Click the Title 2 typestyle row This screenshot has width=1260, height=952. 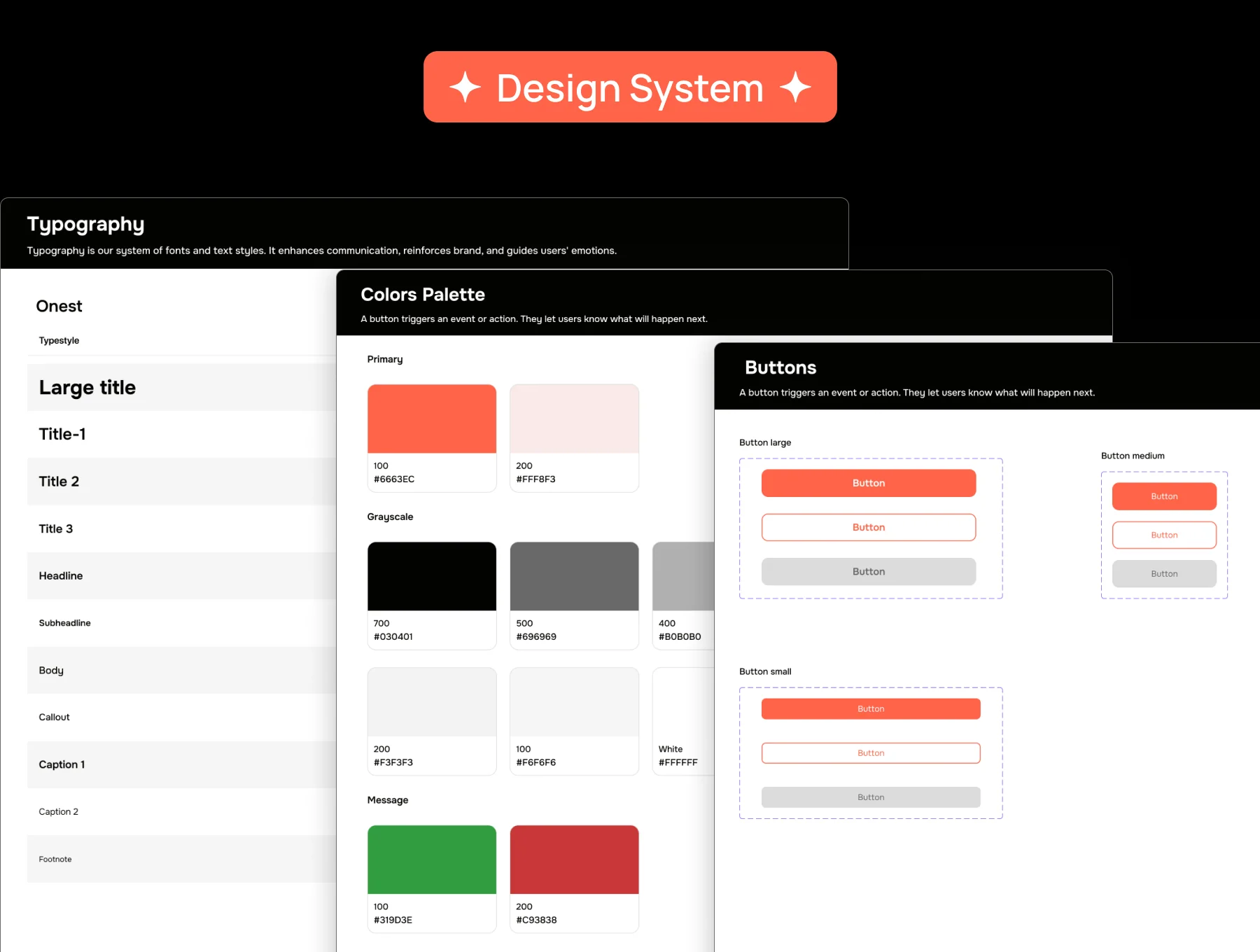182,482
